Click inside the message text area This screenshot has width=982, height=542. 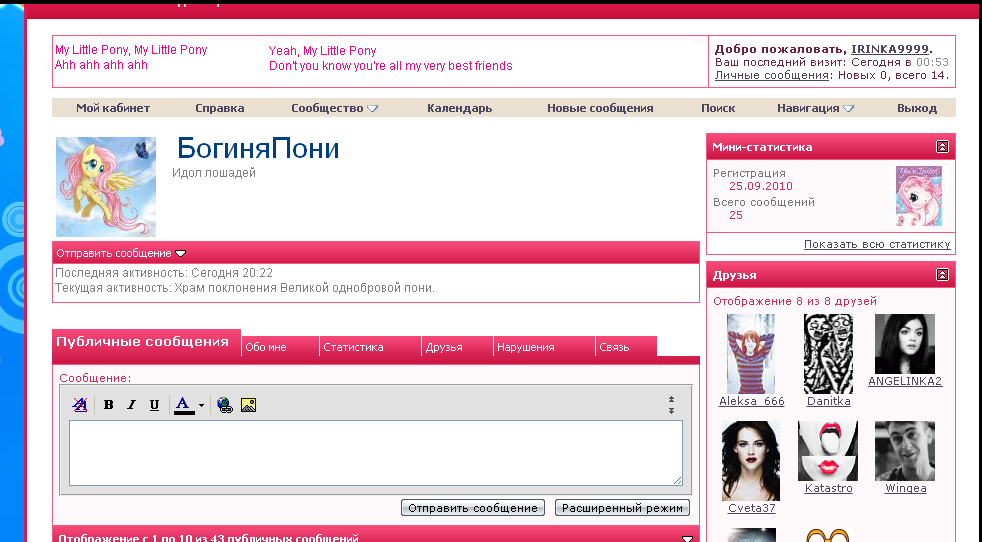tap(376, 453)
